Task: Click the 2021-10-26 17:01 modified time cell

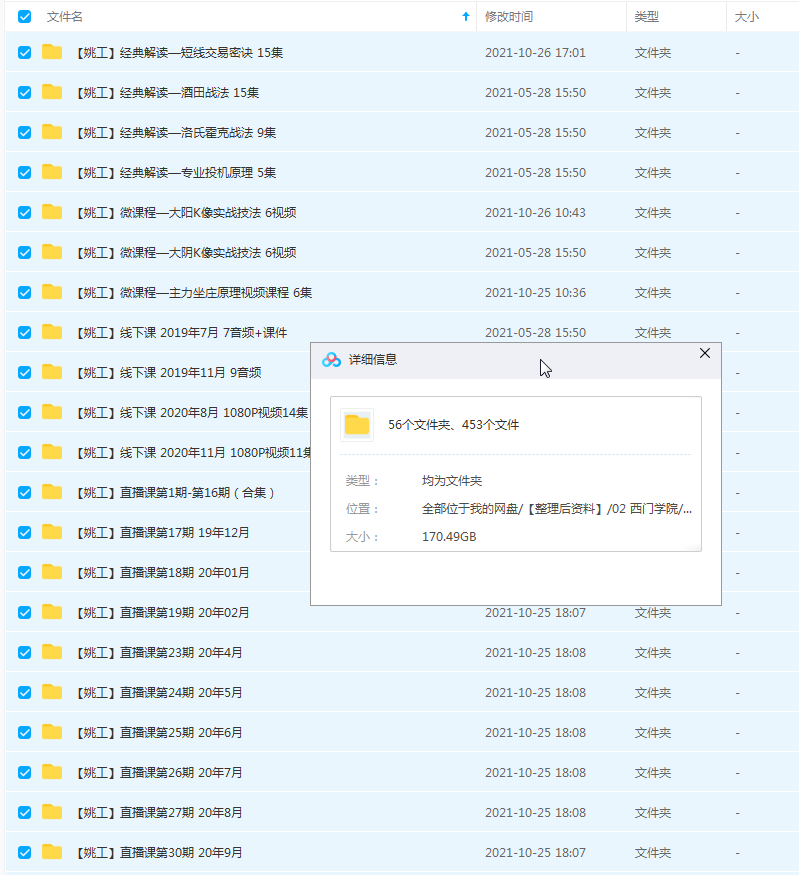Action: [535, 52]
